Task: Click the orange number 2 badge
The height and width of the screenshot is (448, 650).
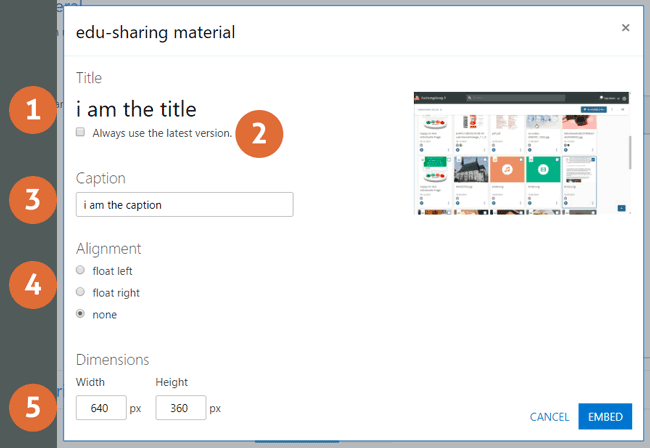Action: click(x=259, y=134)
